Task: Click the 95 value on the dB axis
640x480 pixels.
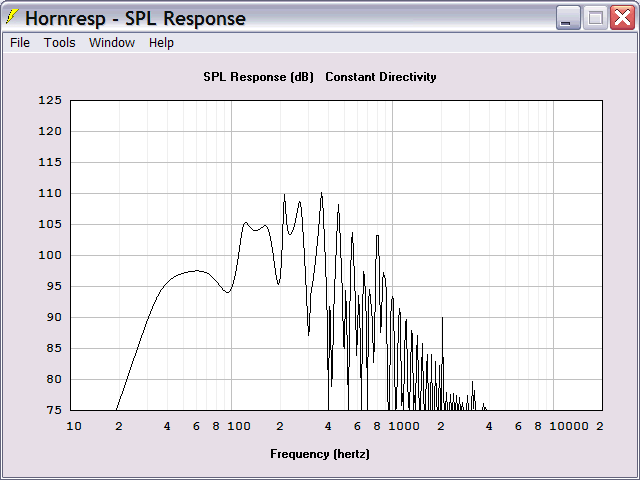Action: (53, 286)
